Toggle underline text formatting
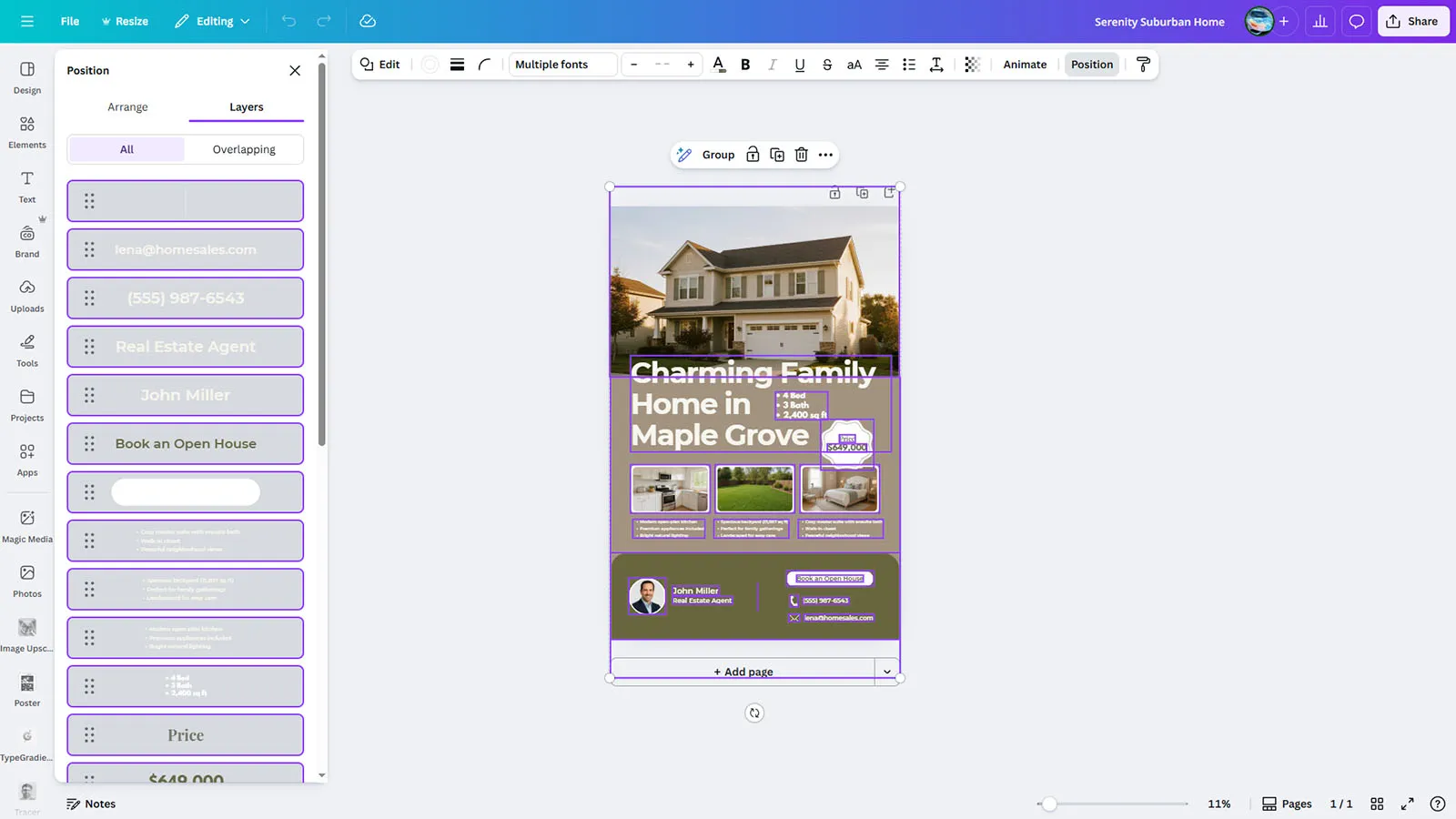The height and width of the screenshot is (819, 1456). (799, 65)
